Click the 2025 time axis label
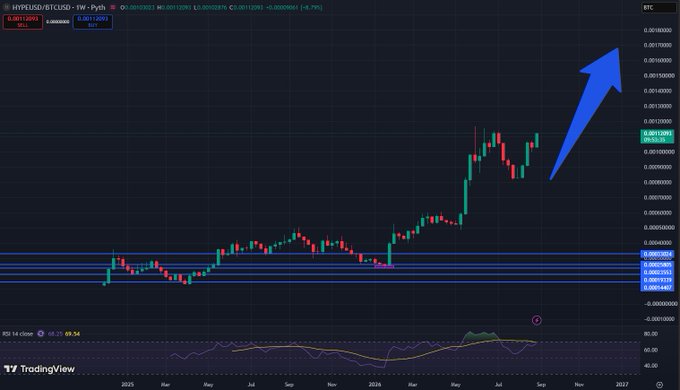680x390 pixels. (128, 384)
